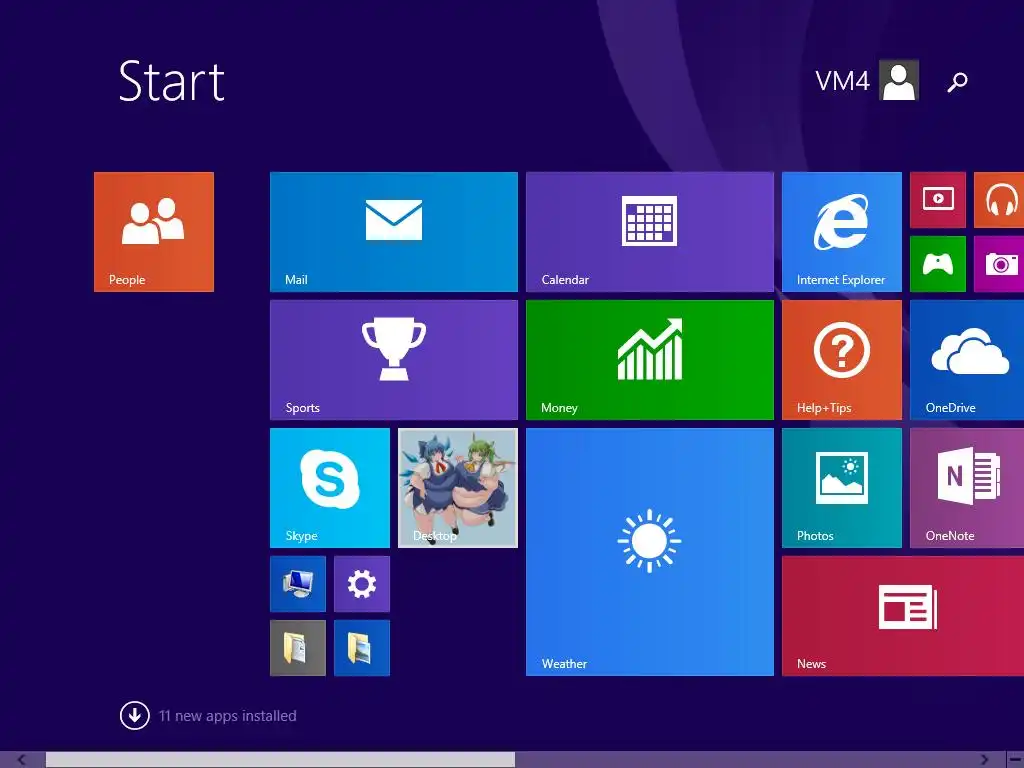Viewport: 1024px width, 768px height.
Task: Launch the Xbox Games controller tile
Action: [x=938, y=264]
